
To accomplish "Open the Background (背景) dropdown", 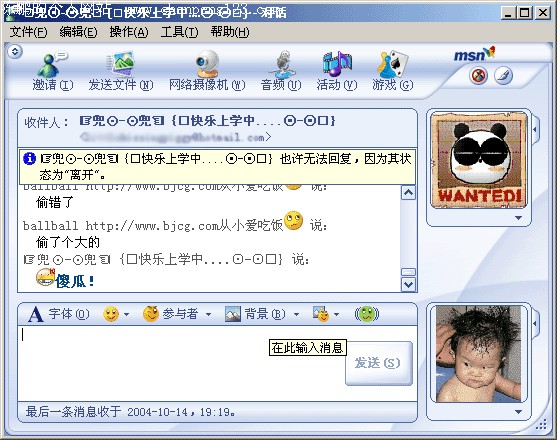I will (262, 314).
